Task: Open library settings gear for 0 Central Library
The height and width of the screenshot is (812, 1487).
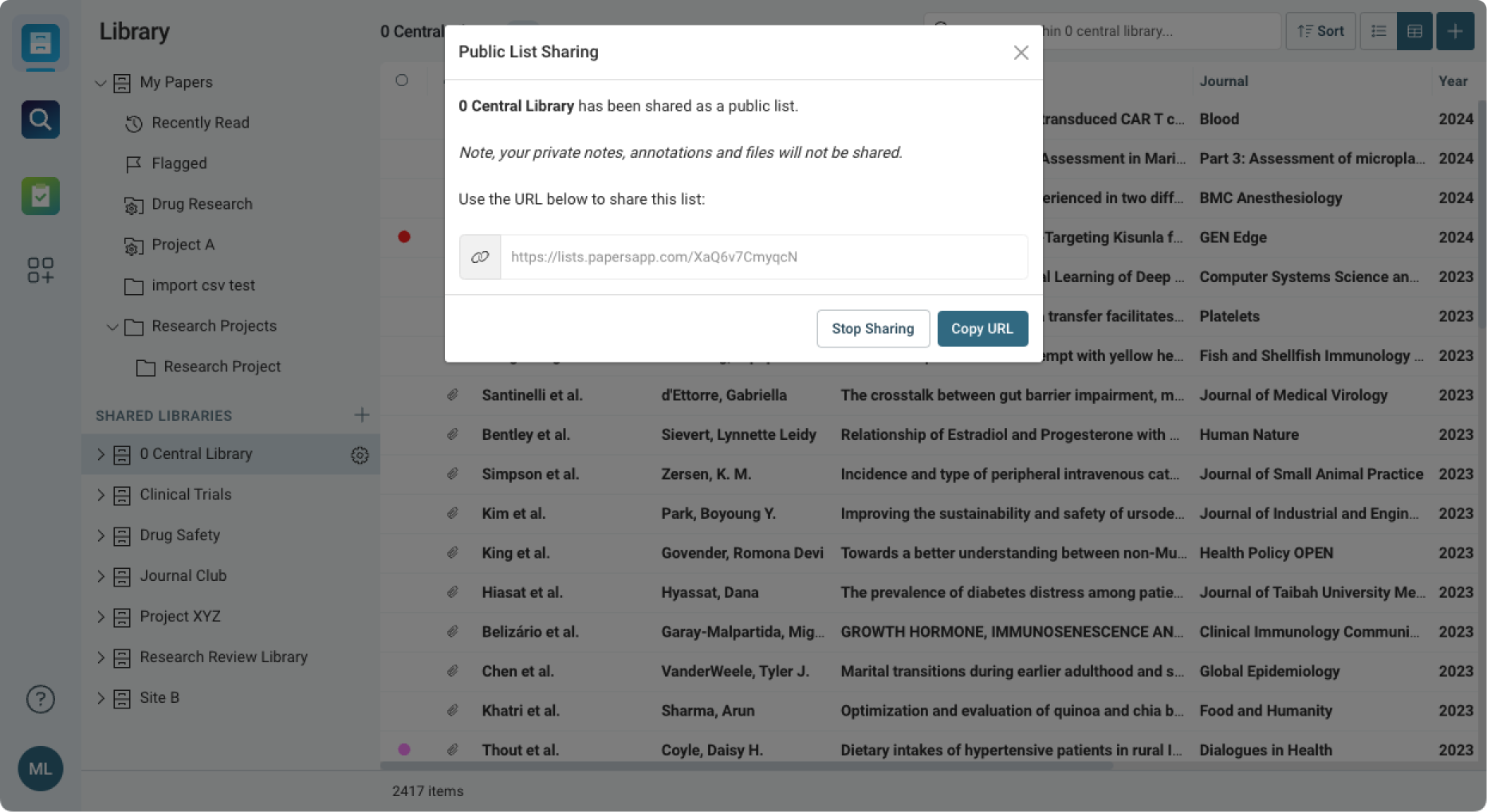Action: (360, 455)
